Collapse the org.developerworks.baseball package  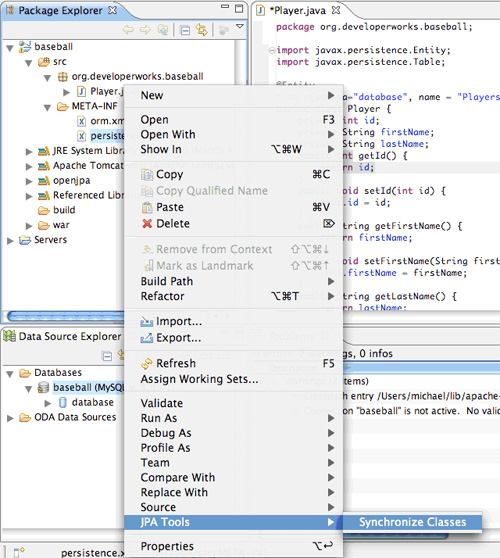tap(47, 78)
